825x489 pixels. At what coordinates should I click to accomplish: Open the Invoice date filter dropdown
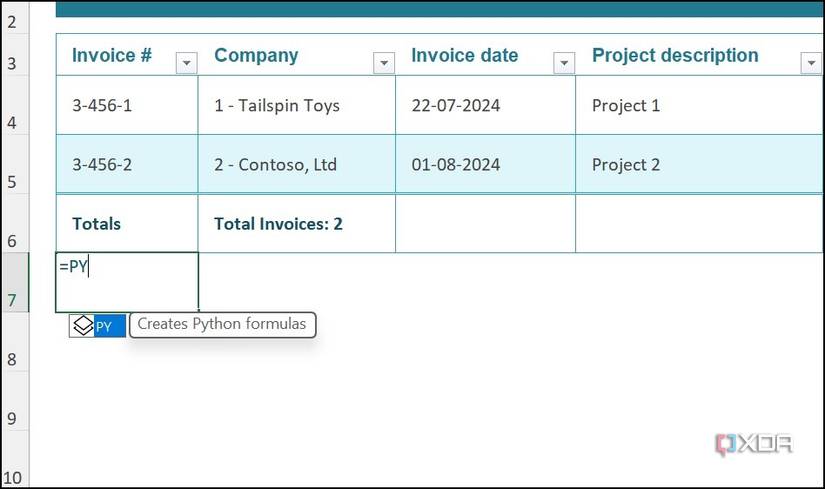coord(564,63)
